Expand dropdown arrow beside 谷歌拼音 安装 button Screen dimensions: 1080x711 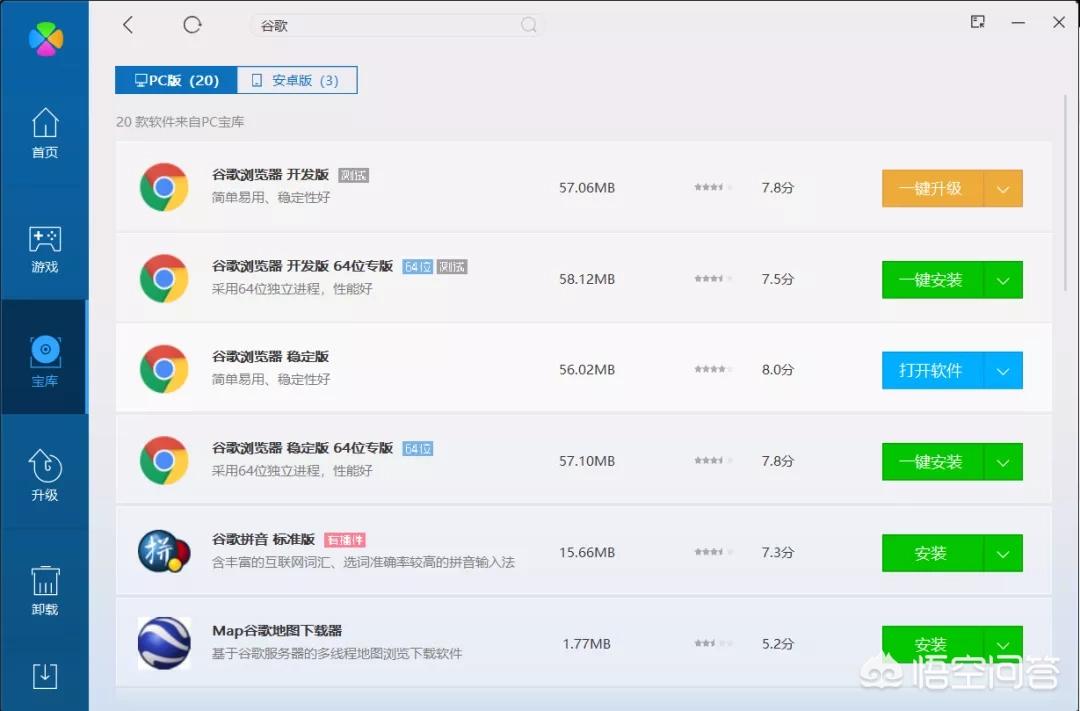coord(1003,553)
